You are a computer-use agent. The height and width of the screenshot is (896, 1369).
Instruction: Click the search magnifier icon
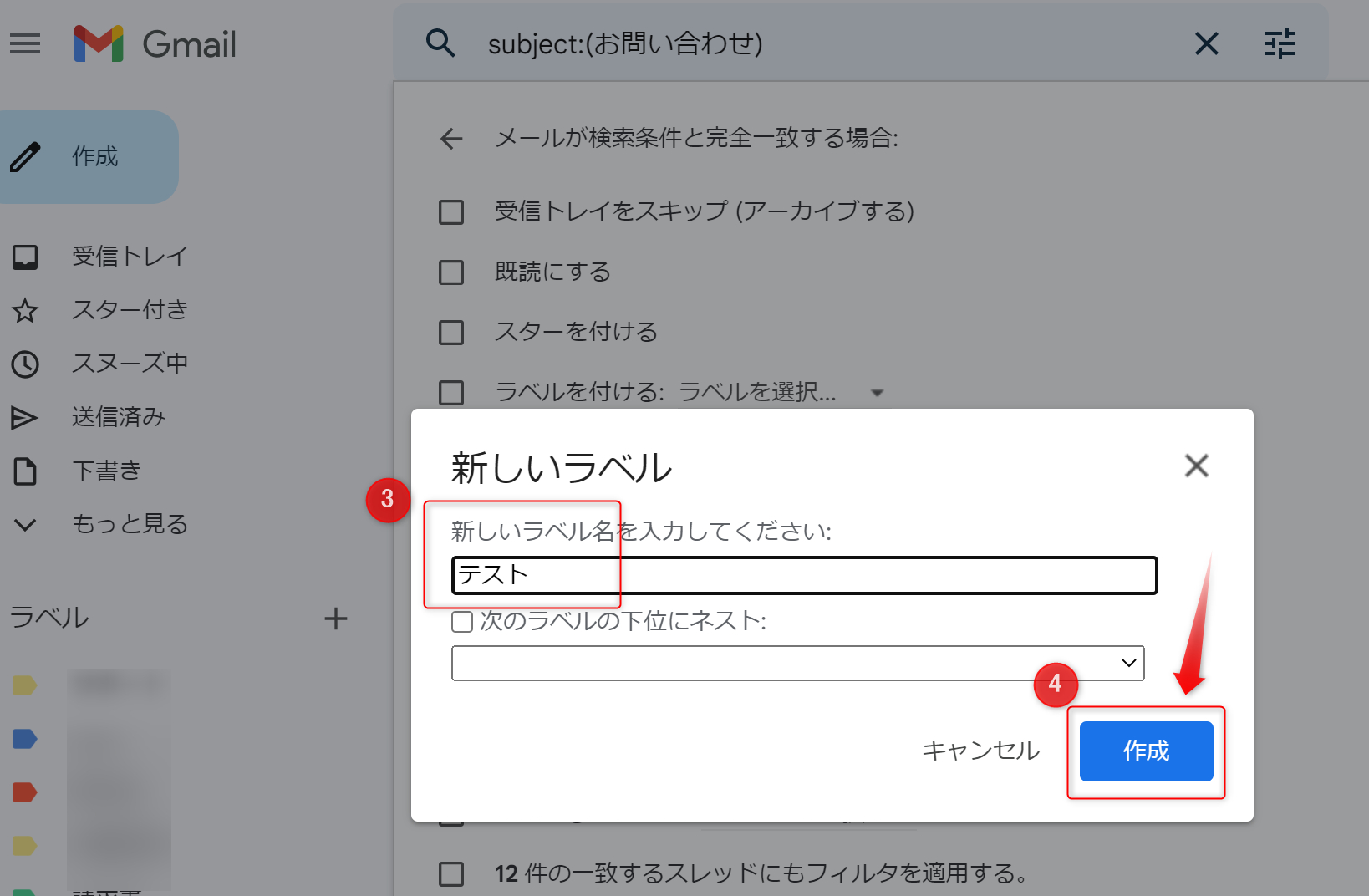pos(440,43)
